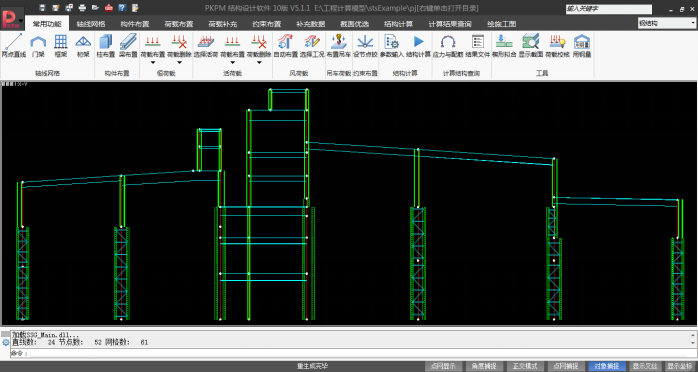698x372 pixels.
Task: Expand the 活荷载 荷载删除 dropdown arrow
Action: point(259,63)
